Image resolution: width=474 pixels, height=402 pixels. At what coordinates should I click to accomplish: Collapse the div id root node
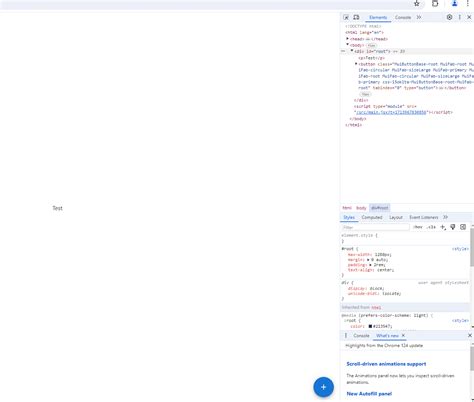pyautogui.click(x=352, y=51)
